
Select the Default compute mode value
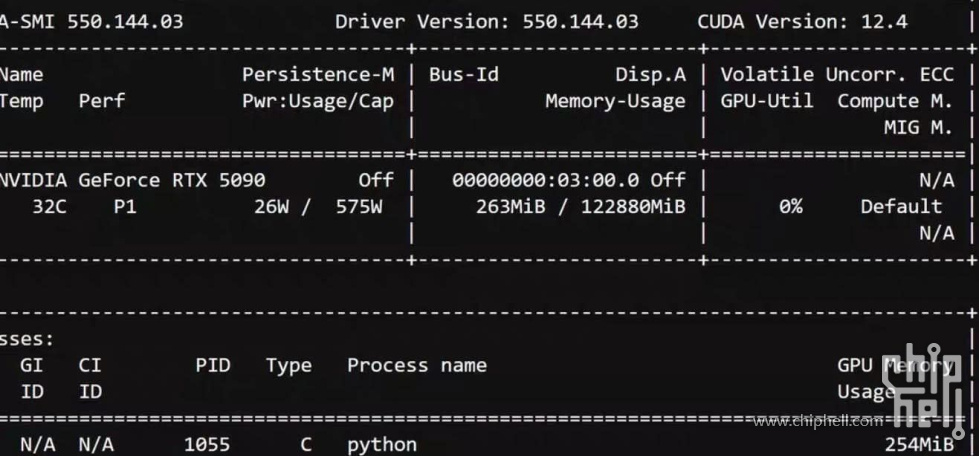pos(902,207)
